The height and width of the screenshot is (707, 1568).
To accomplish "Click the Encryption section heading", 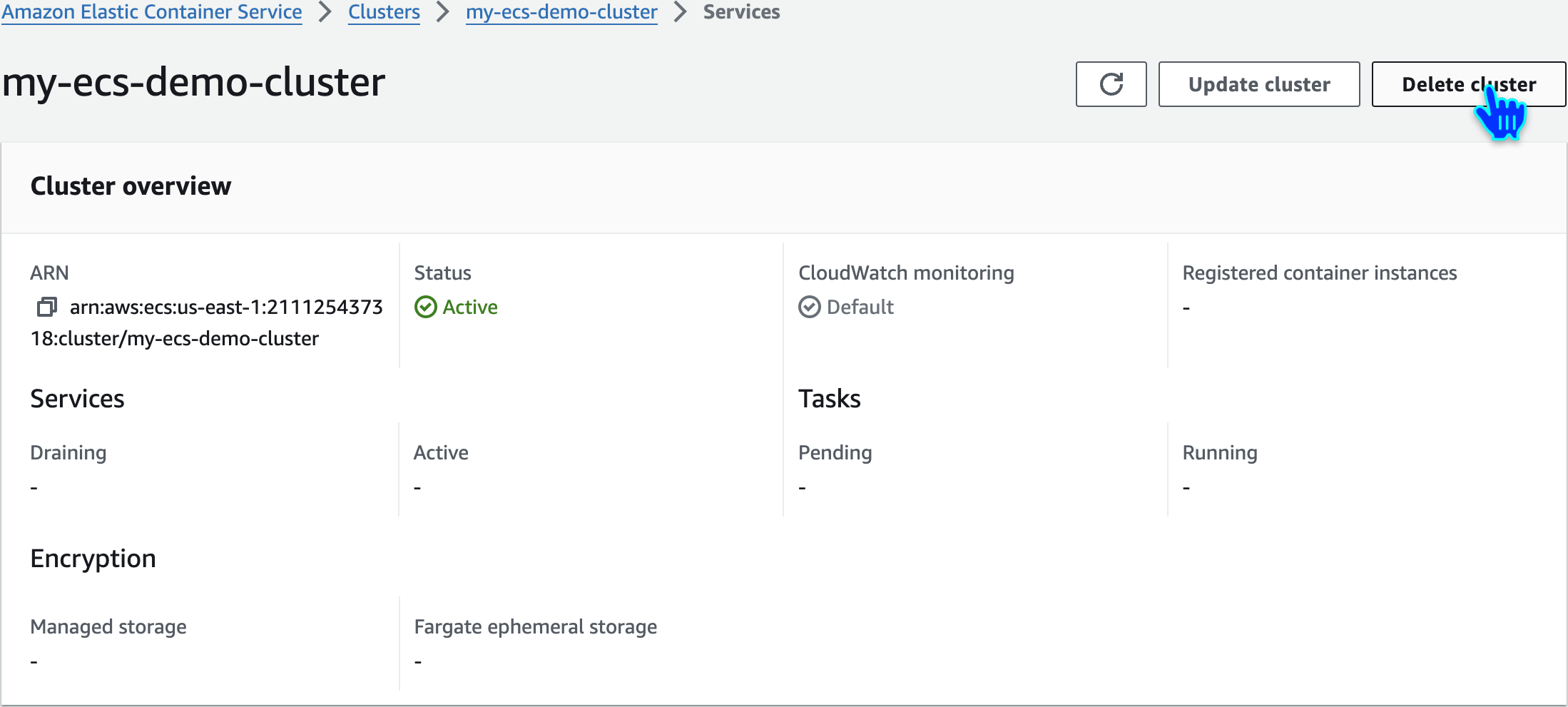I will point(93,558).
